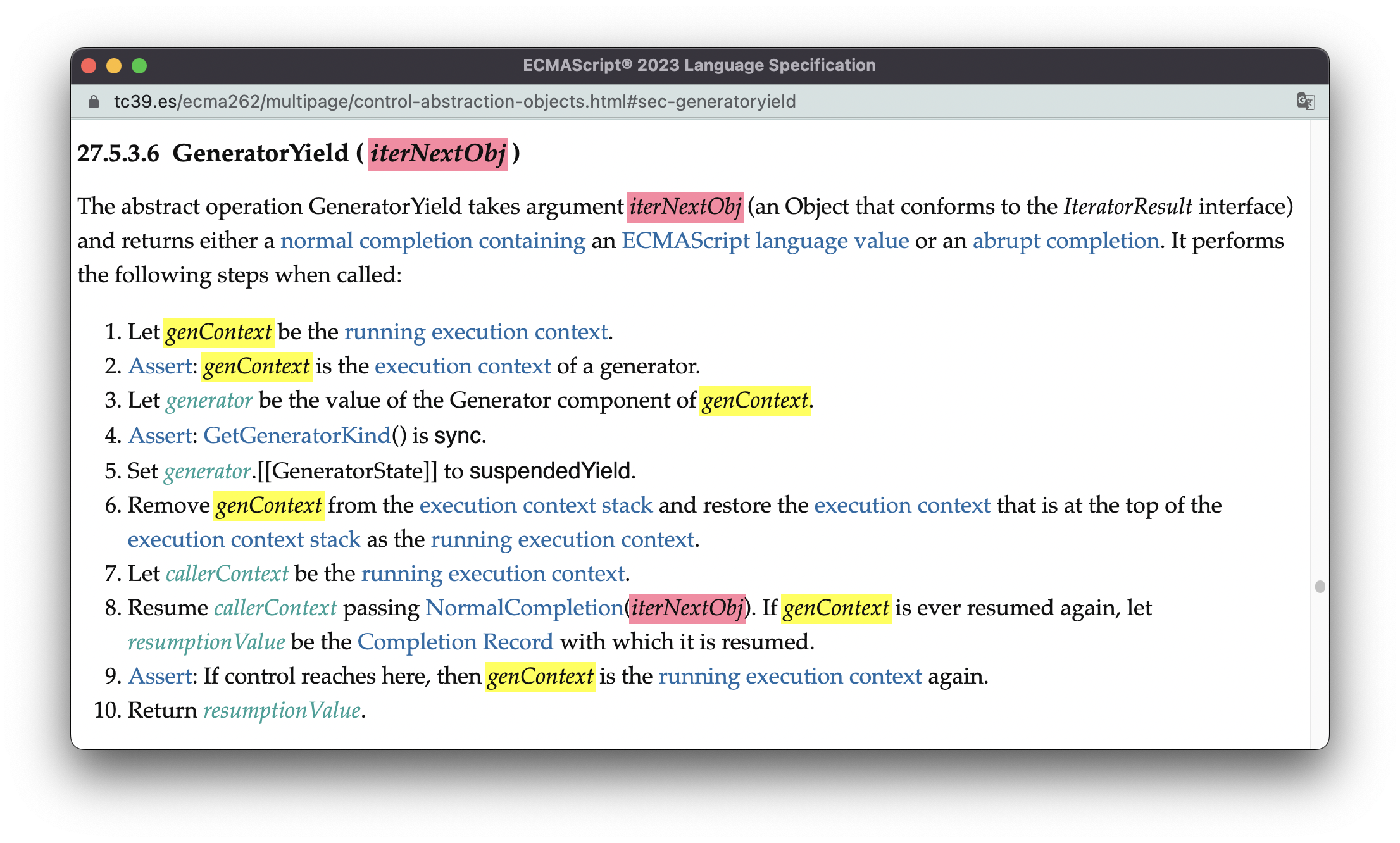Click the URL address field

click(454, 101)
